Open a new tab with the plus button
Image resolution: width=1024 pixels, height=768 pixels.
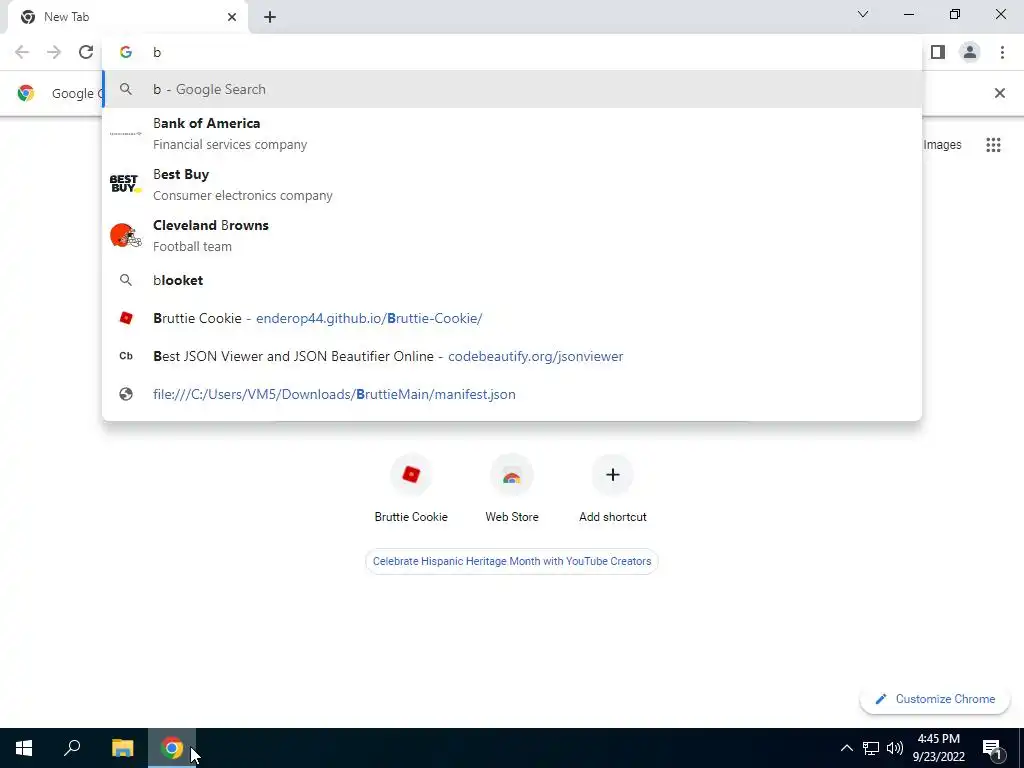270,18
